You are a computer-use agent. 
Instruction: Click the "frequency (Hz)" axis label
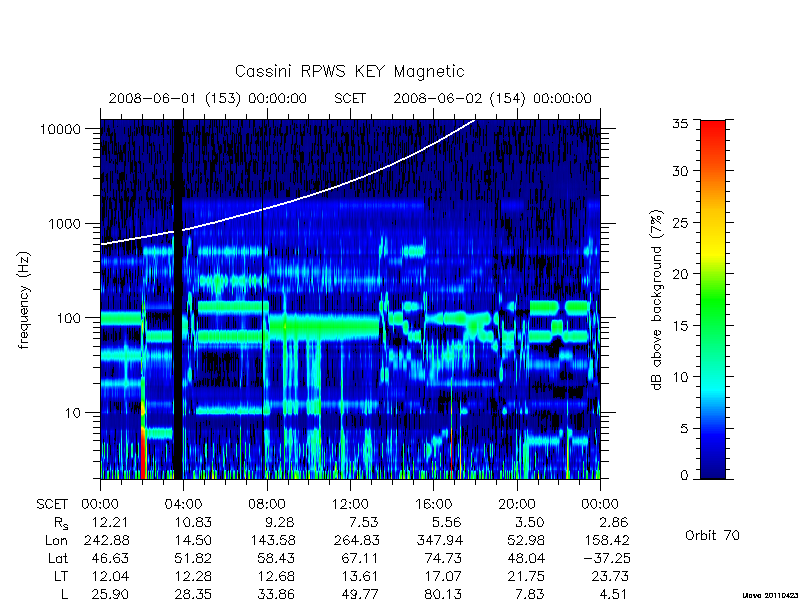click(24, 300)
